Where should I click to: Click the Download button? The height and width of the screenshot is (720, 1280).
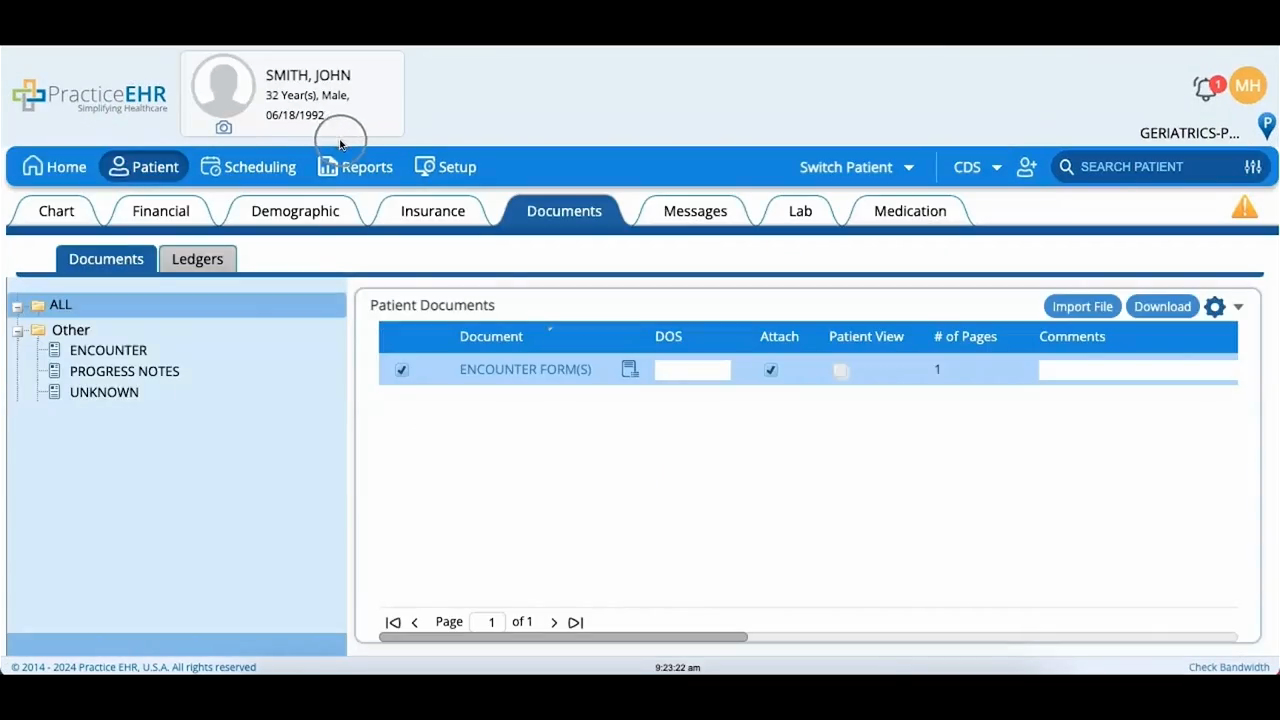[1162, 307]
